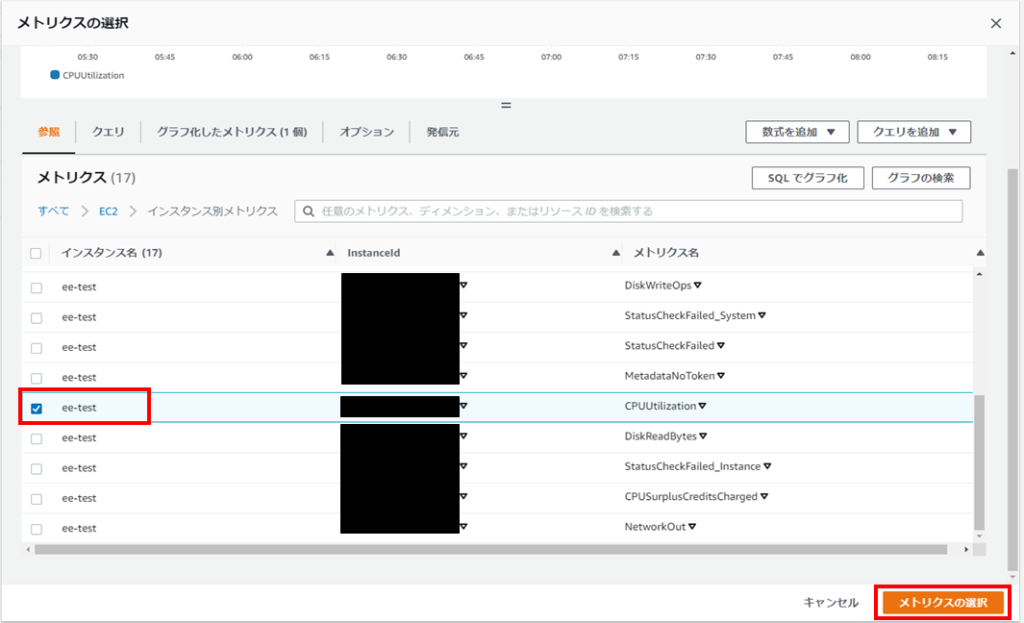Click table scrollbar up arrow

coord(979,274)
